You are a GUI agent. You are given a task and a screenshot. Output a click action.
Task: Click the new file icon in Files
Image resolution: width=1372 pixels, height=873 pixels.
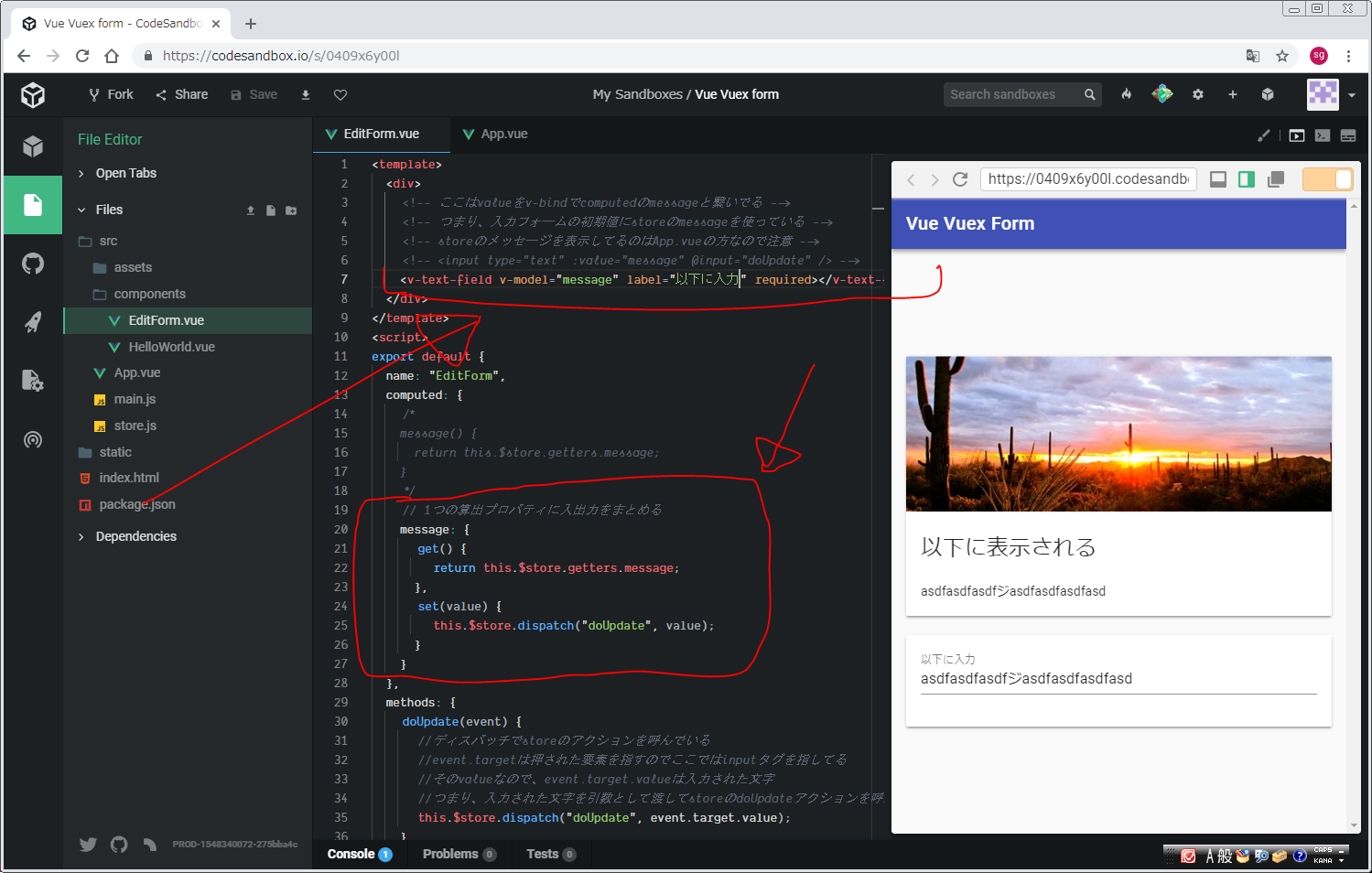pos(271,210)
